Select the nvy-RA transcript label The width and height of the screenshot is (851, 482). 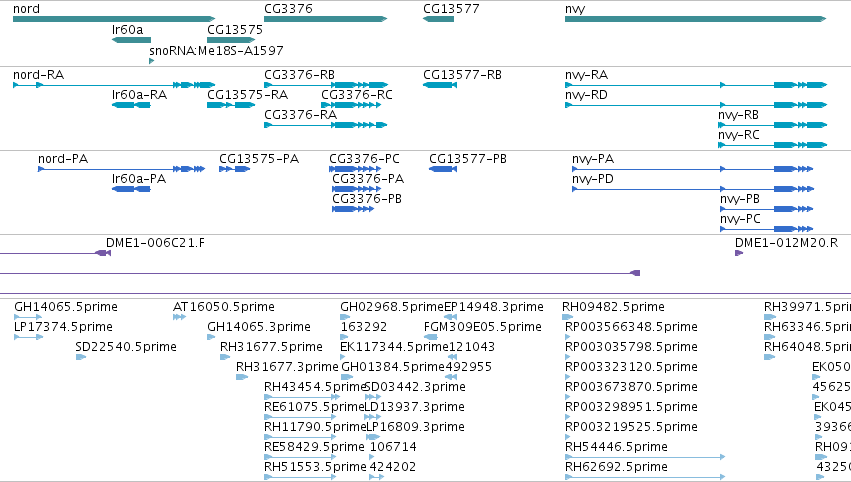click(x=586, y=75)
